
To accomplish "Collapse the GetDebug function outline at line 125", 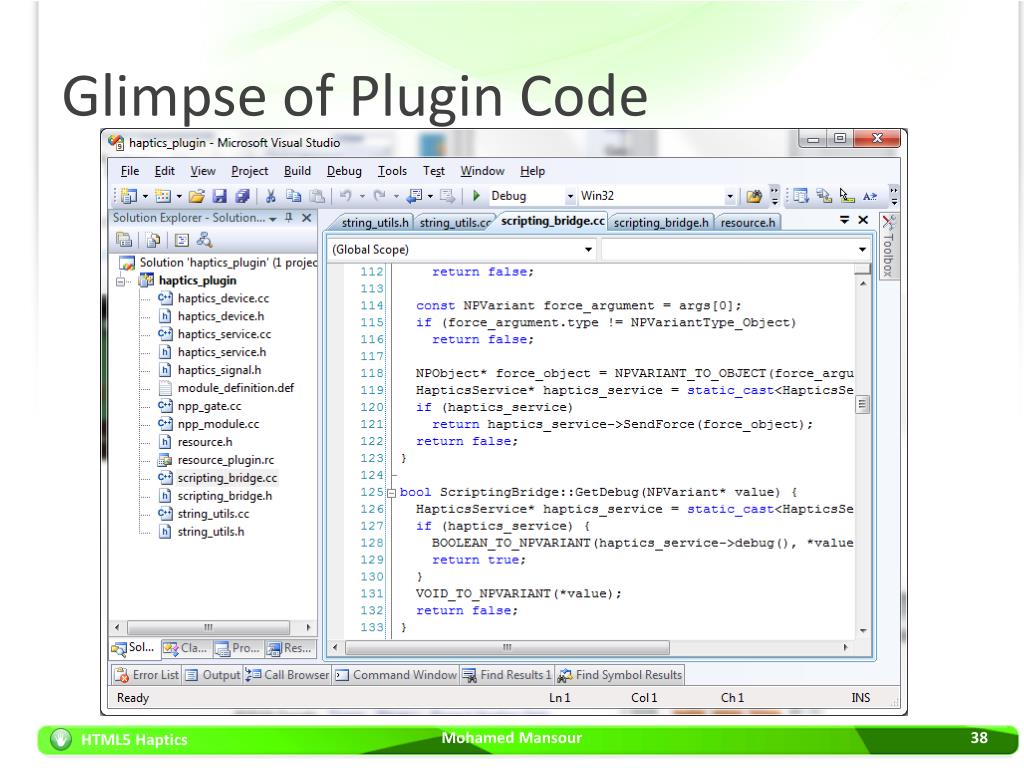I will click(x=391, y=493).
